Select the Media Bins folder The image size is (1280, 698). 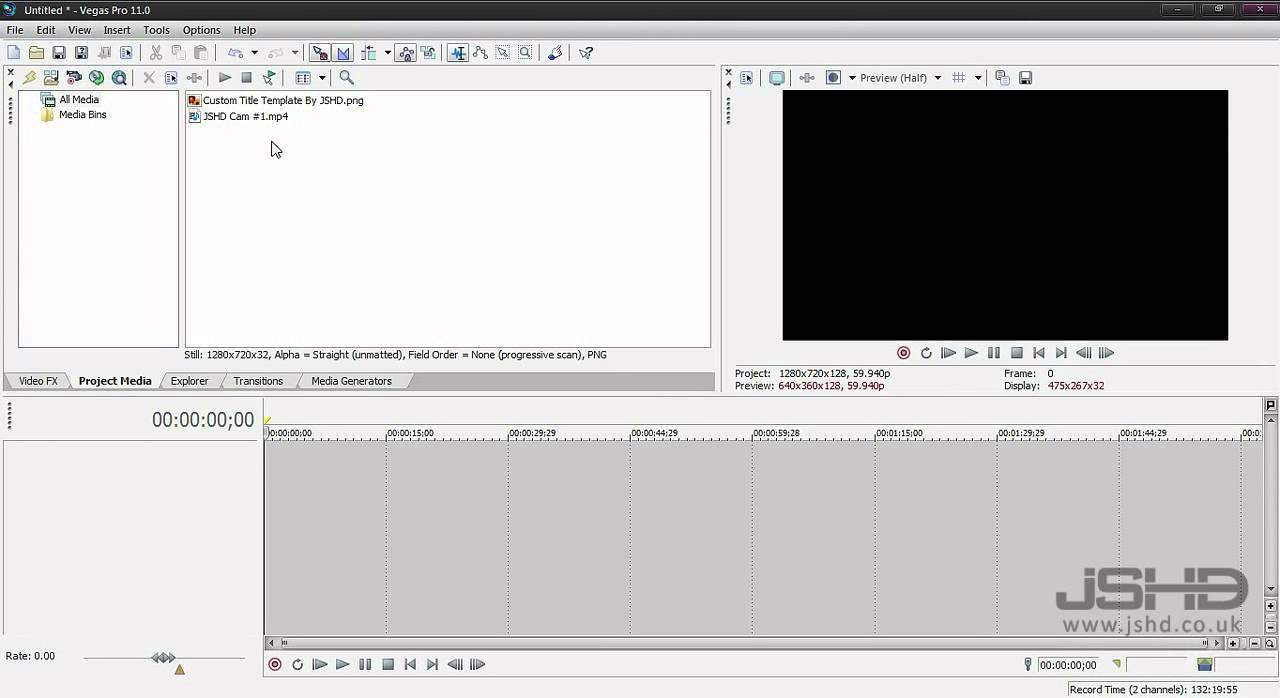point(82,114)
